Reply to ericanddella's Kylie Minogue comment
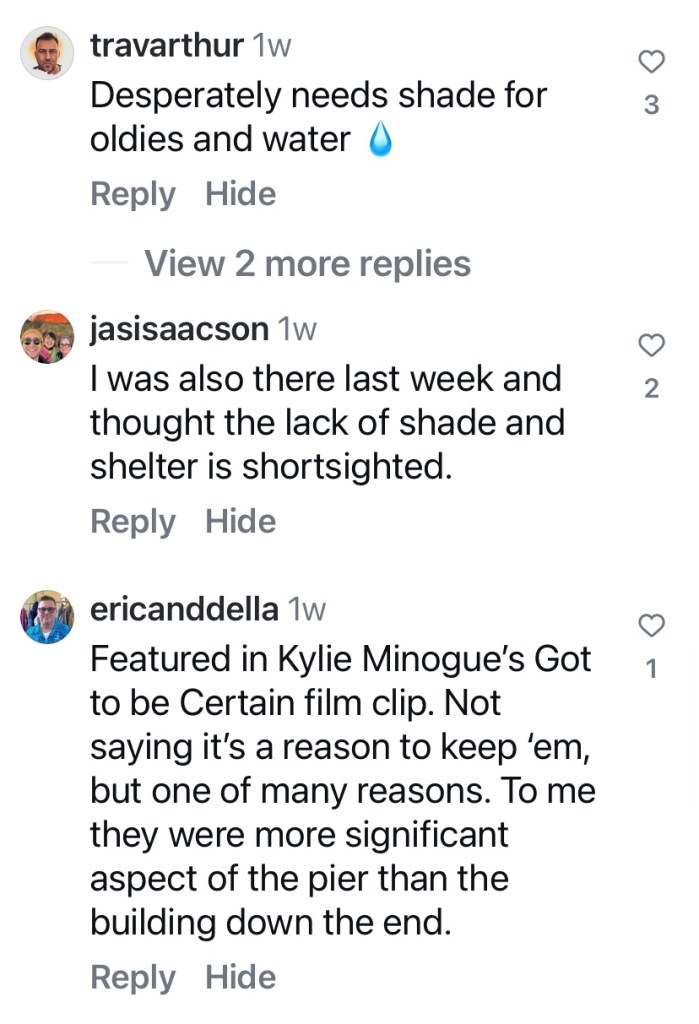Image resolution: width=699 pixels, height=1024 pixels. (x=132, y=977)
